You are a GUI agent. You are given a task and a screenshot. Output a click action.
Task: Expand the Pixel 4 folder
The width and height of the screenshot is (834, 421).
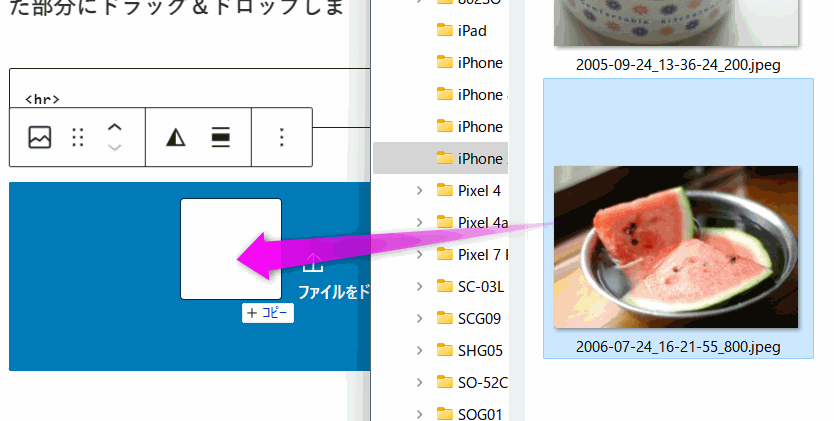421,190
